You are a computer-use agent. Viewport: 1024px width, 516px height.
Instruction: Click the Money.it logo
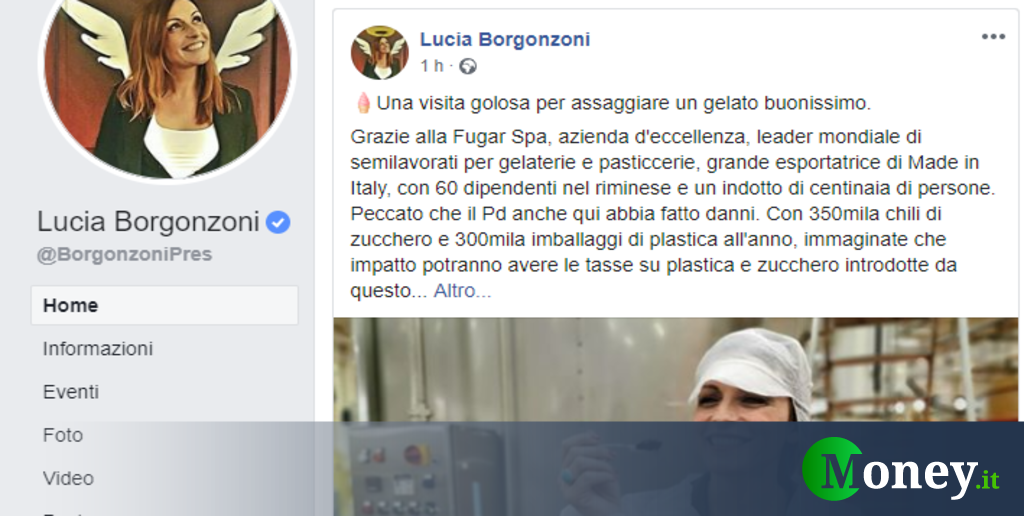(x=901, y=469)
